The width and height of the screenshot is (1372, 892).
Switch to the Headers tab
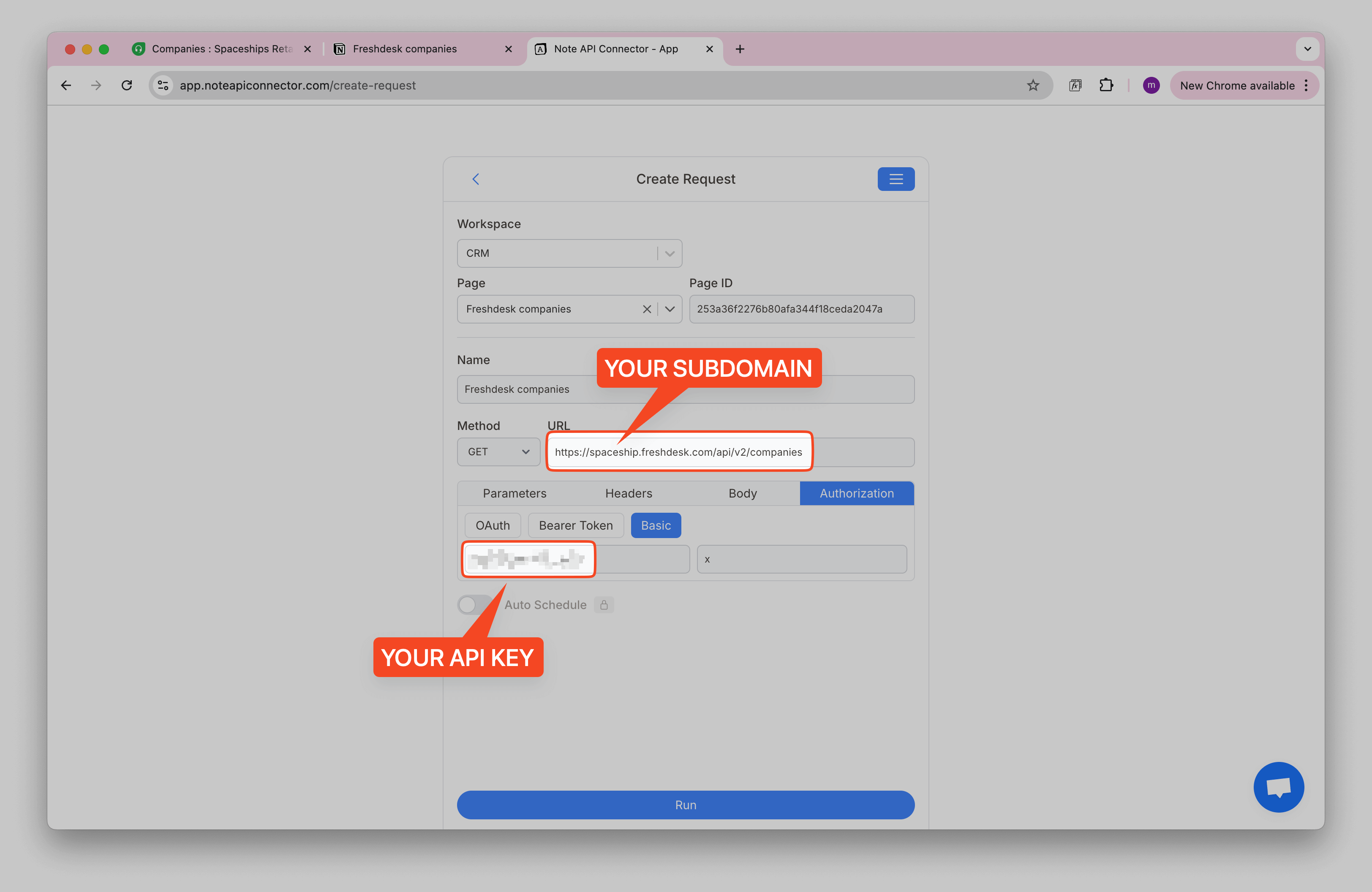(629, 494)
